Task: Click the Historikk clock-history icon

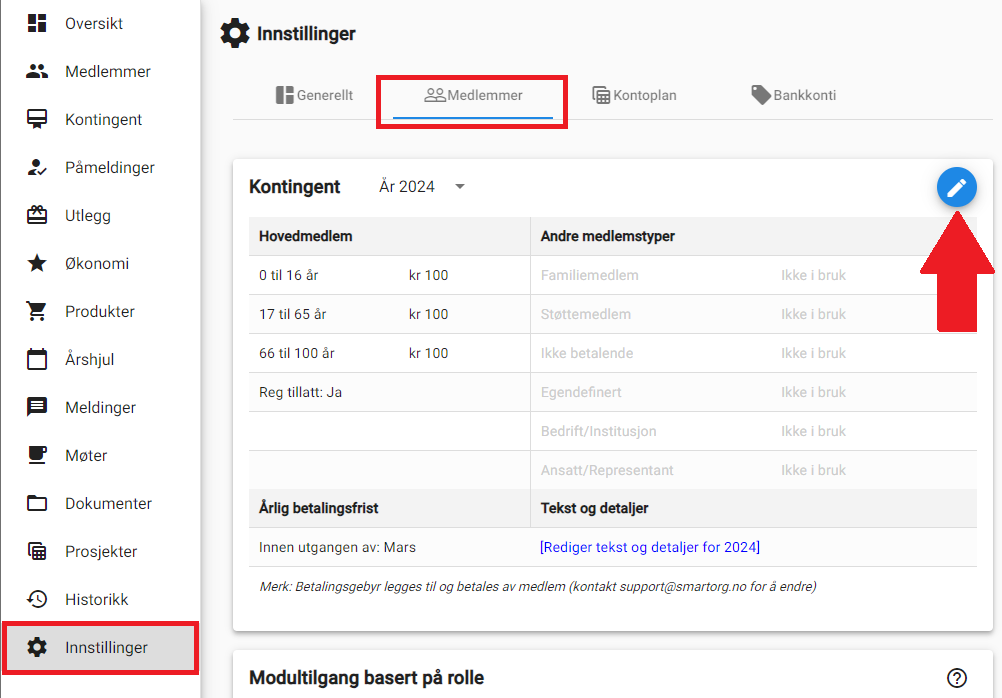Action: click(x=37, y=599)
